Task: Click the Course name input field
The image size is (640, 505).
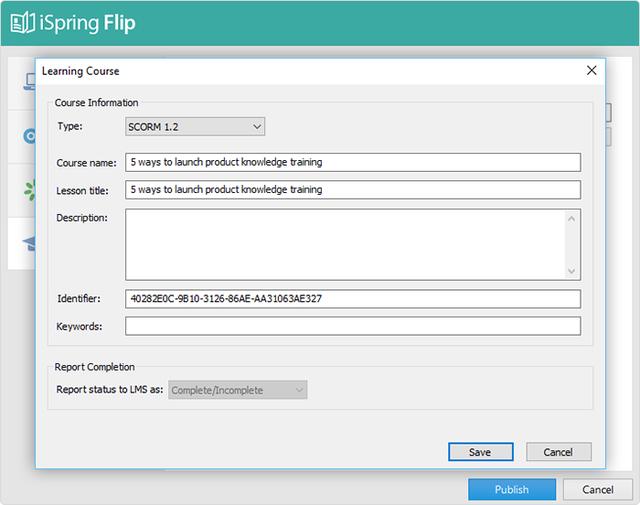Action: [353, 162]
